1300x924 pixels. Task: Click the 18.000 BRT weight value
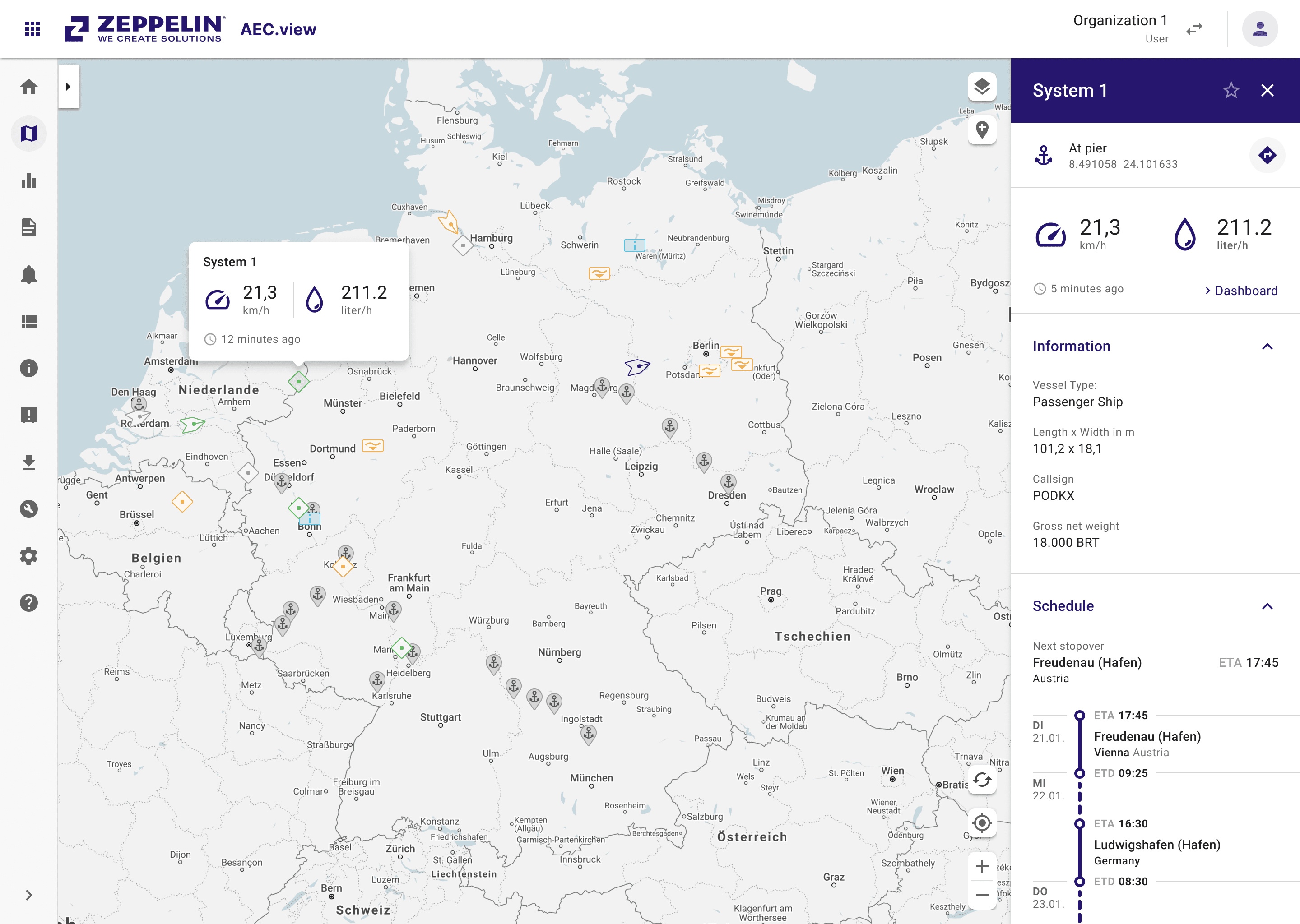coord(1065,543)
